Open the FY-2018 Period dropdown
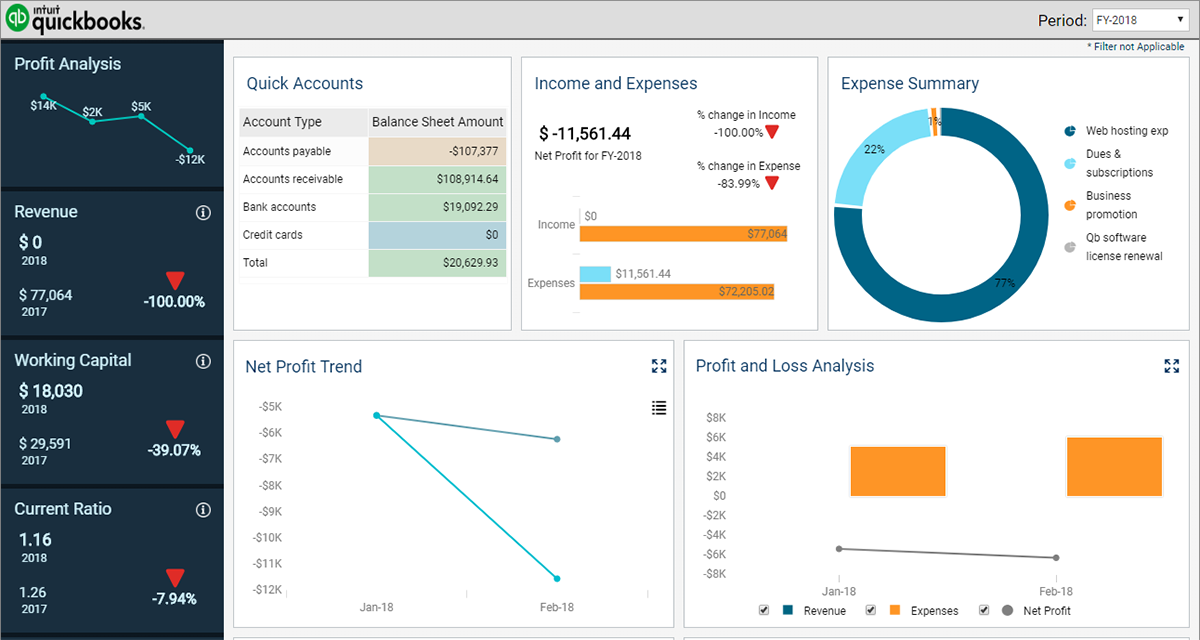 click(1140, 19)
